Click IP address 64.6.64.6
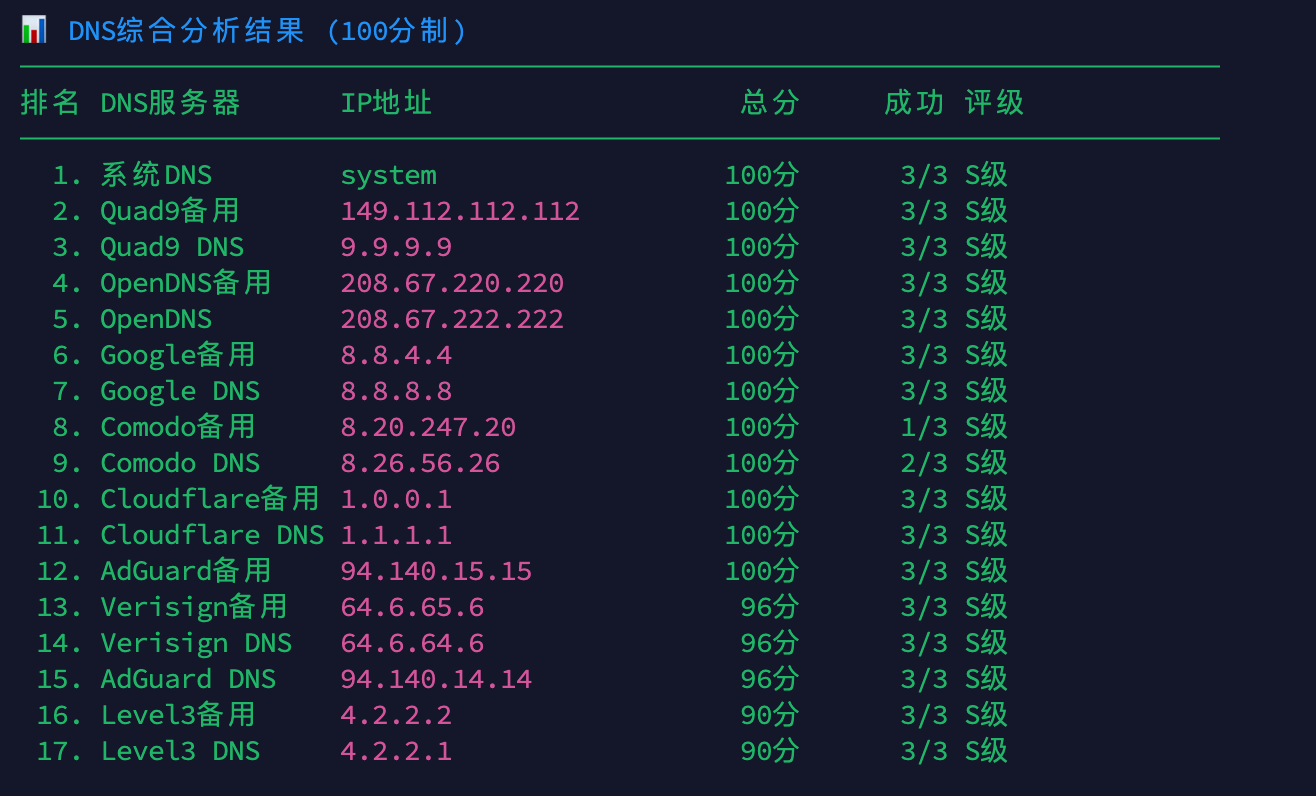The height and width of the screenshot is (796, 1316). click(412, 643)
